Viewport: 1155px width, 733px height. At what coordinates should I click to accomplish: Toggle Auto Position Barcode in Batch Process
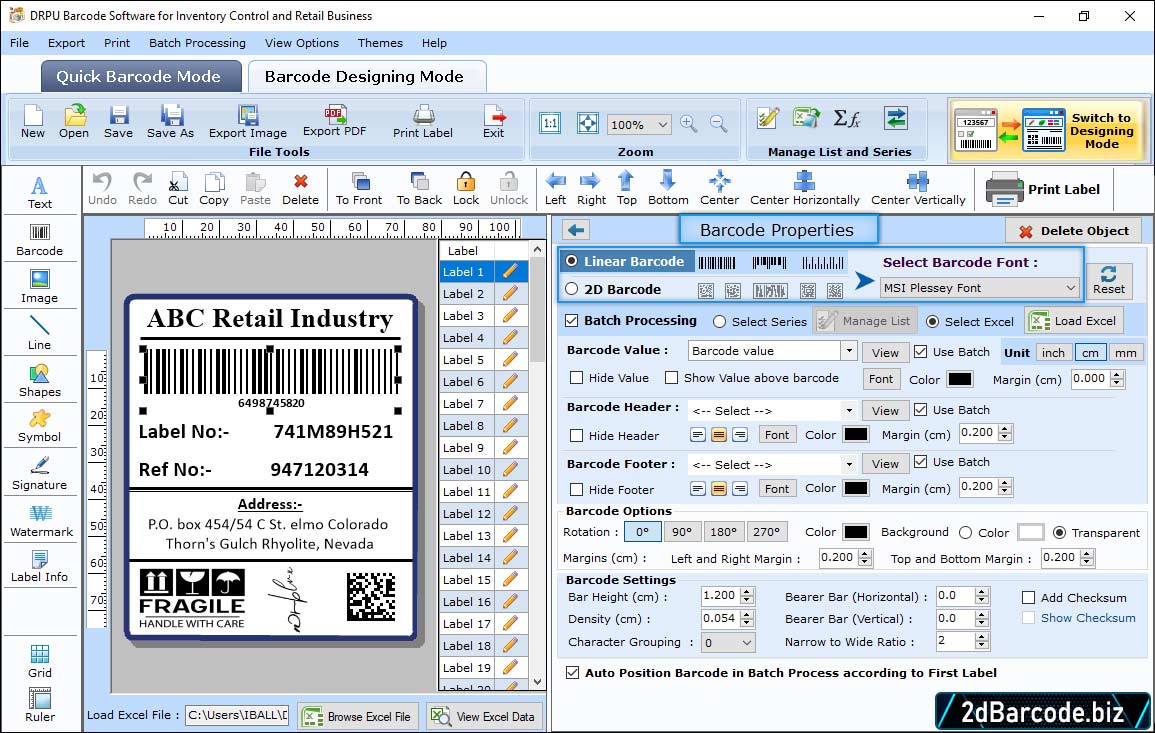coord(572,673)
